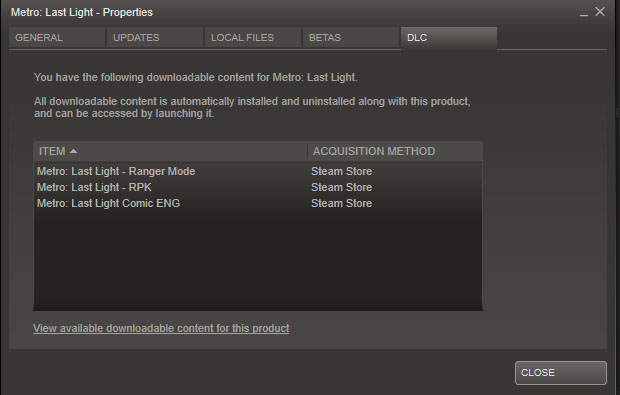This screenshot has width=620, height=395.
Task: Open the UPDATES tab
Action: point(155,38)
